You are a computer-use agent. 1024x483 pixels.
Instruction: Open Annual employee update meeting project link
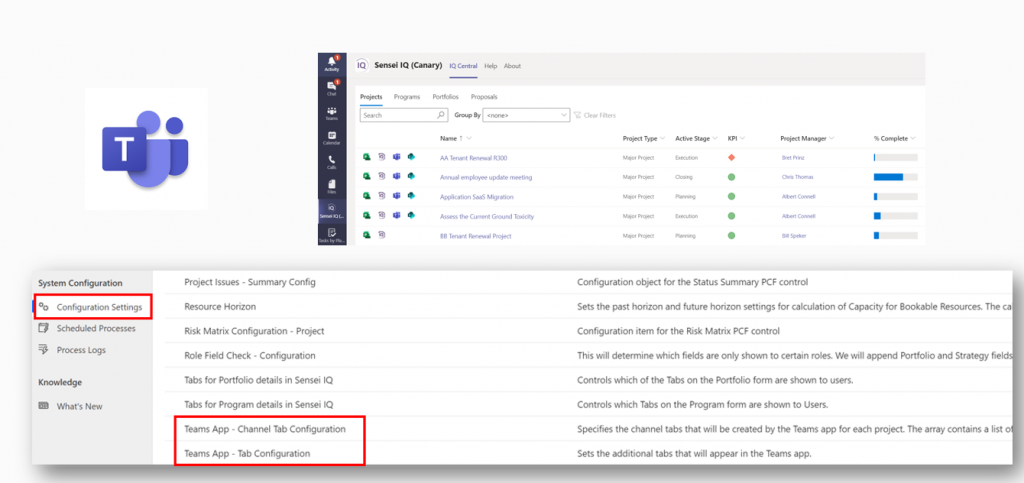click(486, 178)
